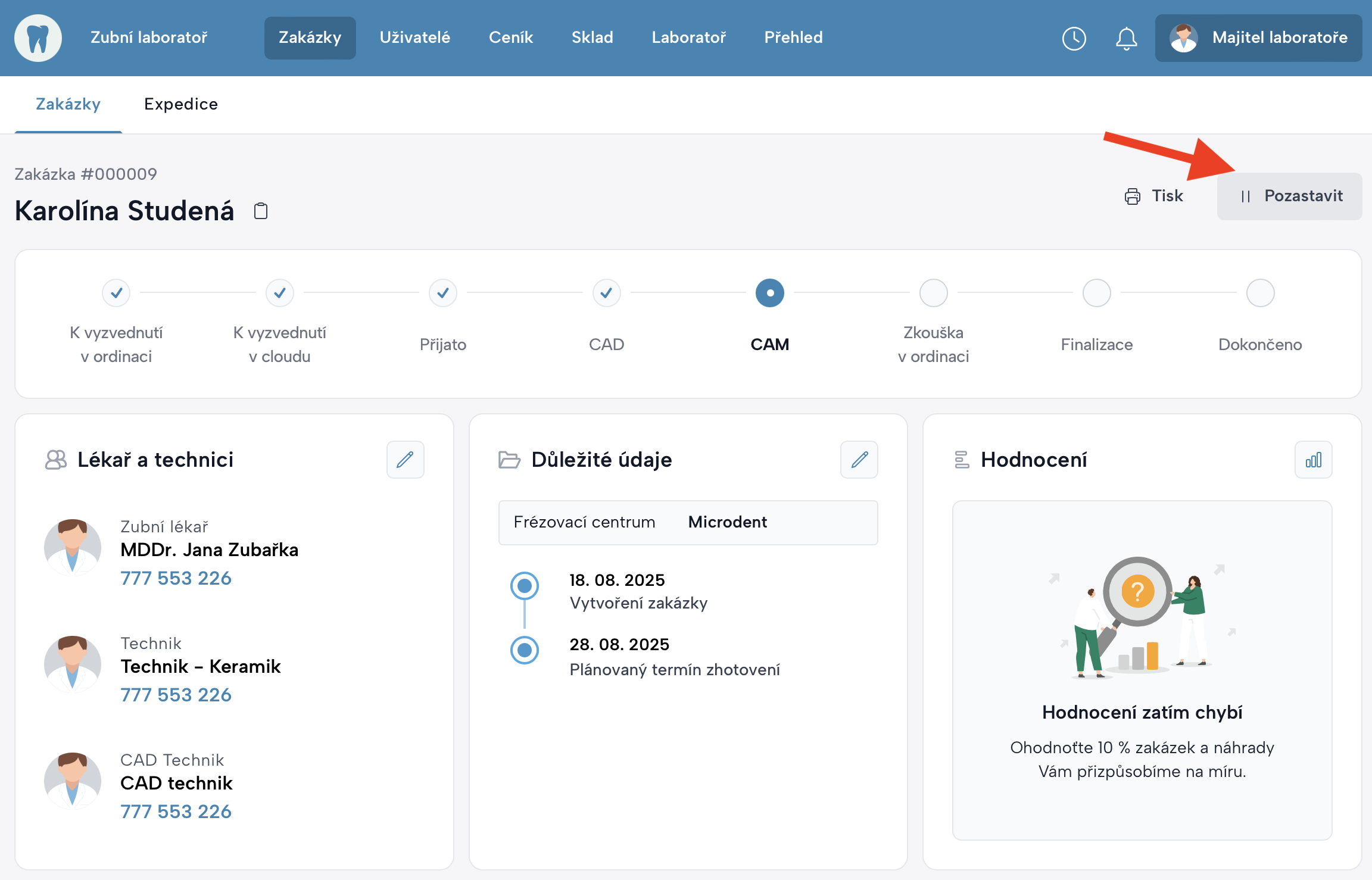Click the clipboard icon beside Karolína Studená

[261, 211]
